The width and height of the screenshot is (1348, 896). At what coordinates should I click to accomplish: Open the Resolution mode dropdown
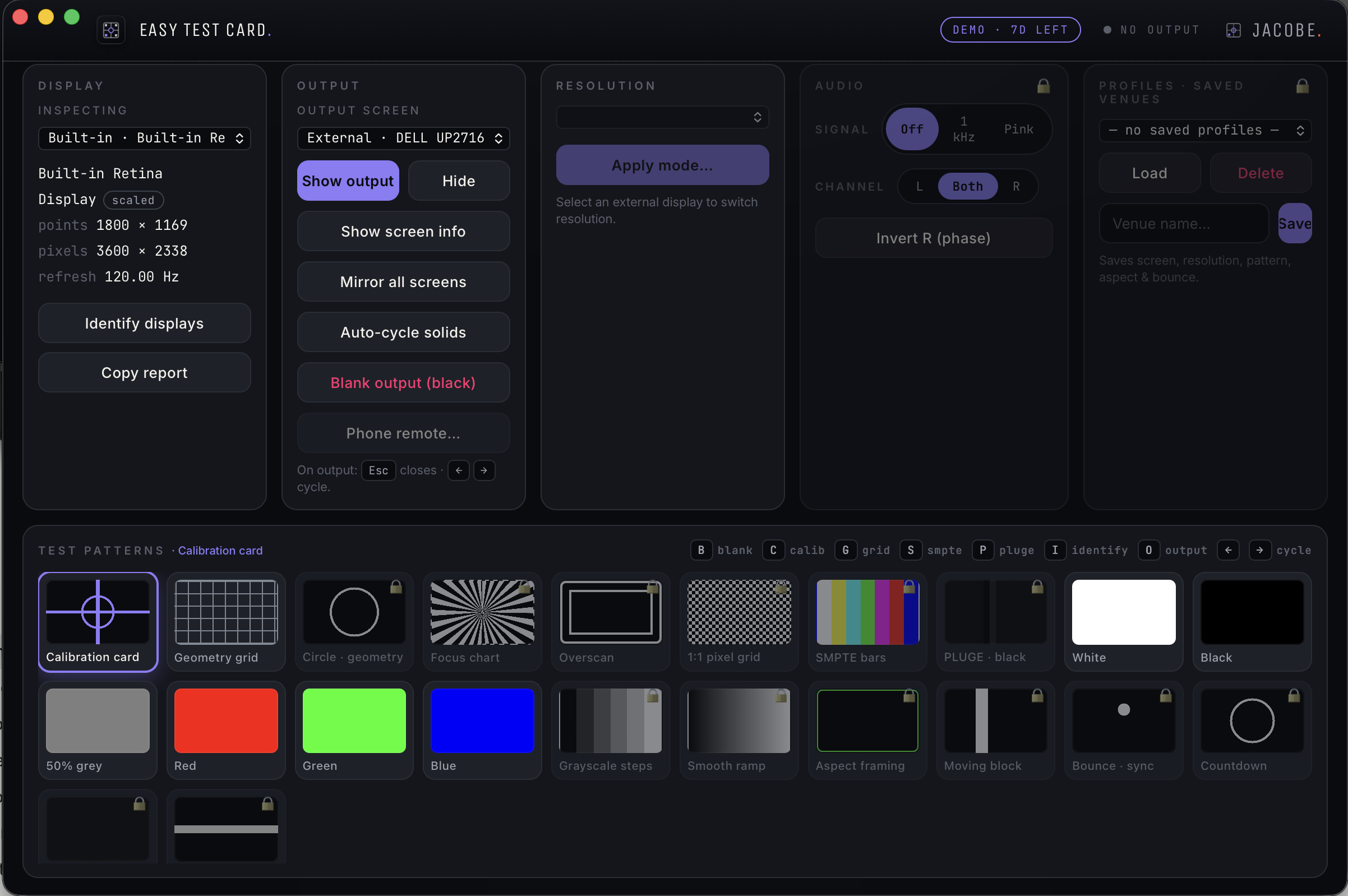coord(662,117)
